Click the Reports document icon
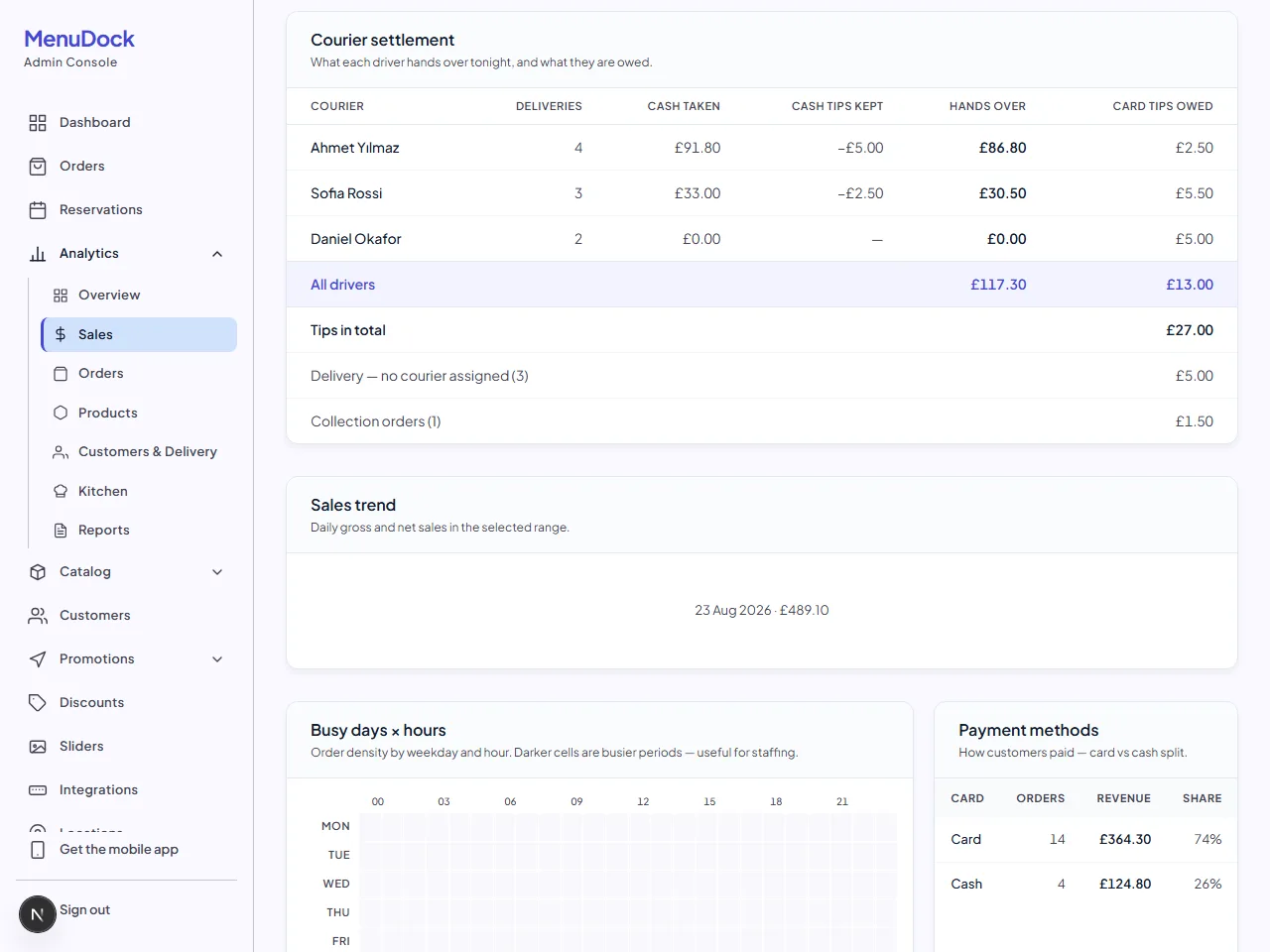 [x=61, y=531]
